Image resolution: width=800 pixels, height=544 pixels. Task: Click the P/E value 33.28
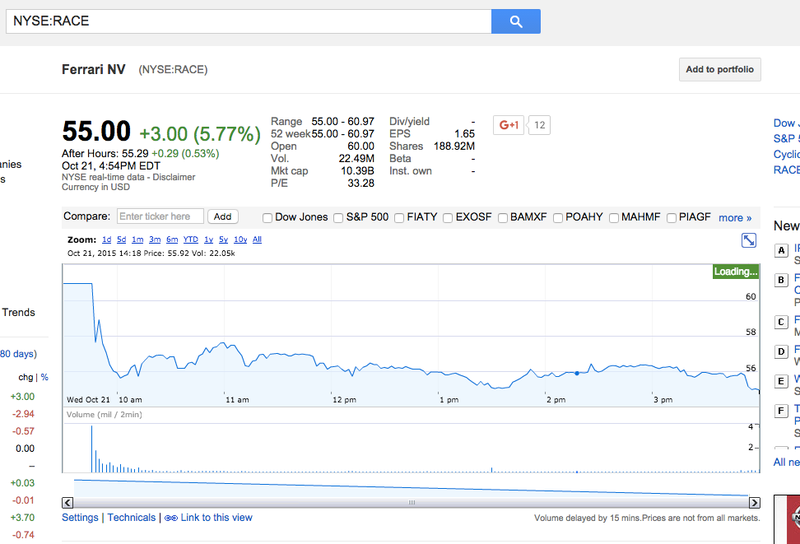pyautogui.click(x=361, y=183)
